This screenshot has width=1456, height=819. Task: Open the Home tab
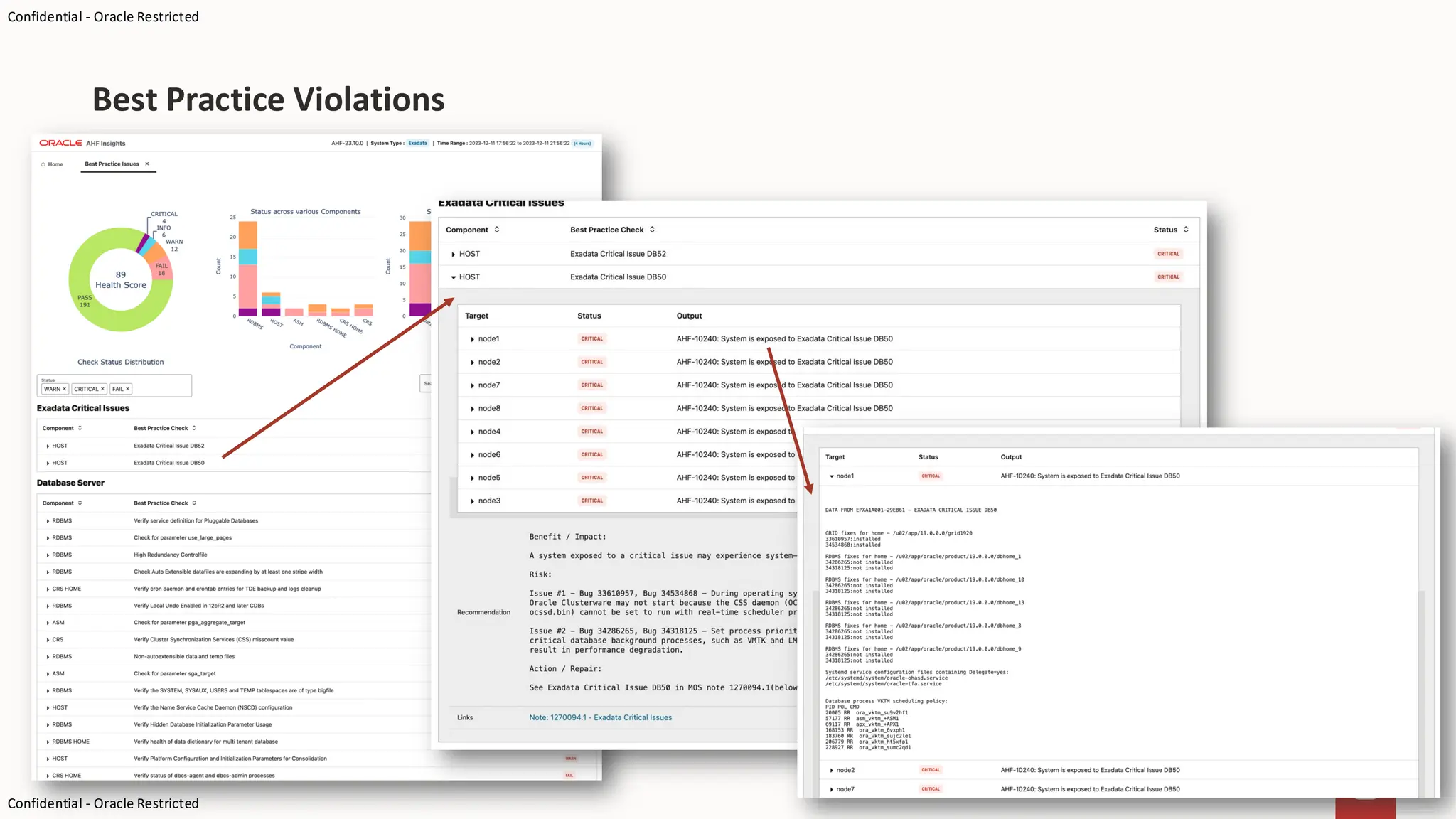click(x=52, y=164)
